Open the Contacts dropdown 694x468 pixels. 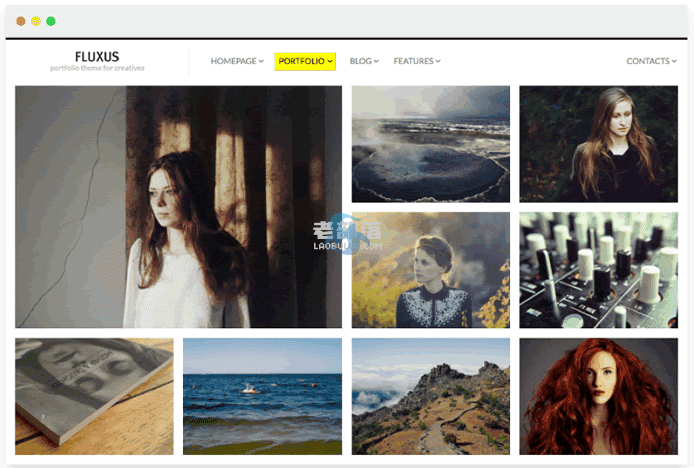click(x=650, y=61)
